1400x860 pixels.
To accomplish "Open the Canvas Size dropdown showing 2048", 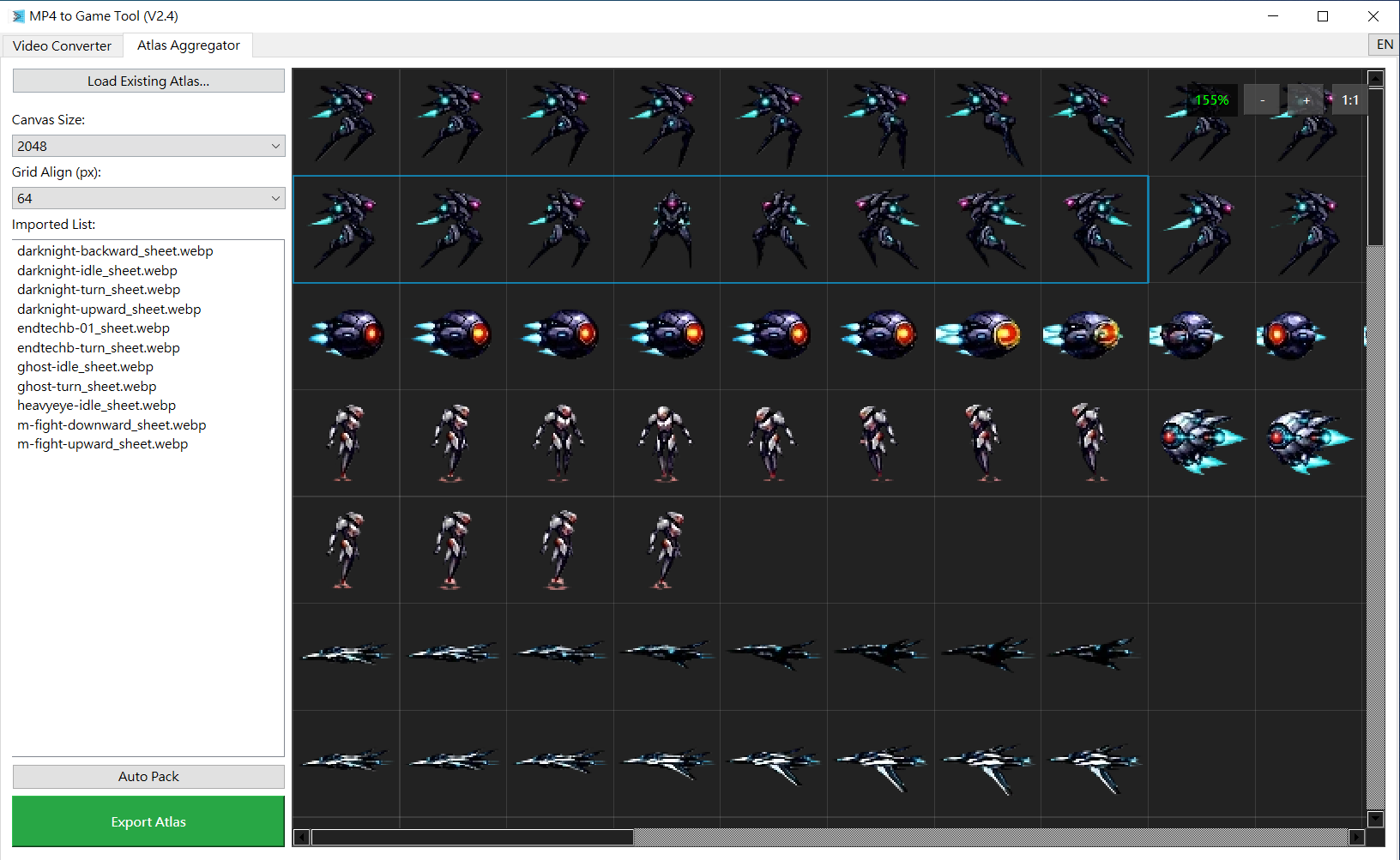I will (148, 146).
